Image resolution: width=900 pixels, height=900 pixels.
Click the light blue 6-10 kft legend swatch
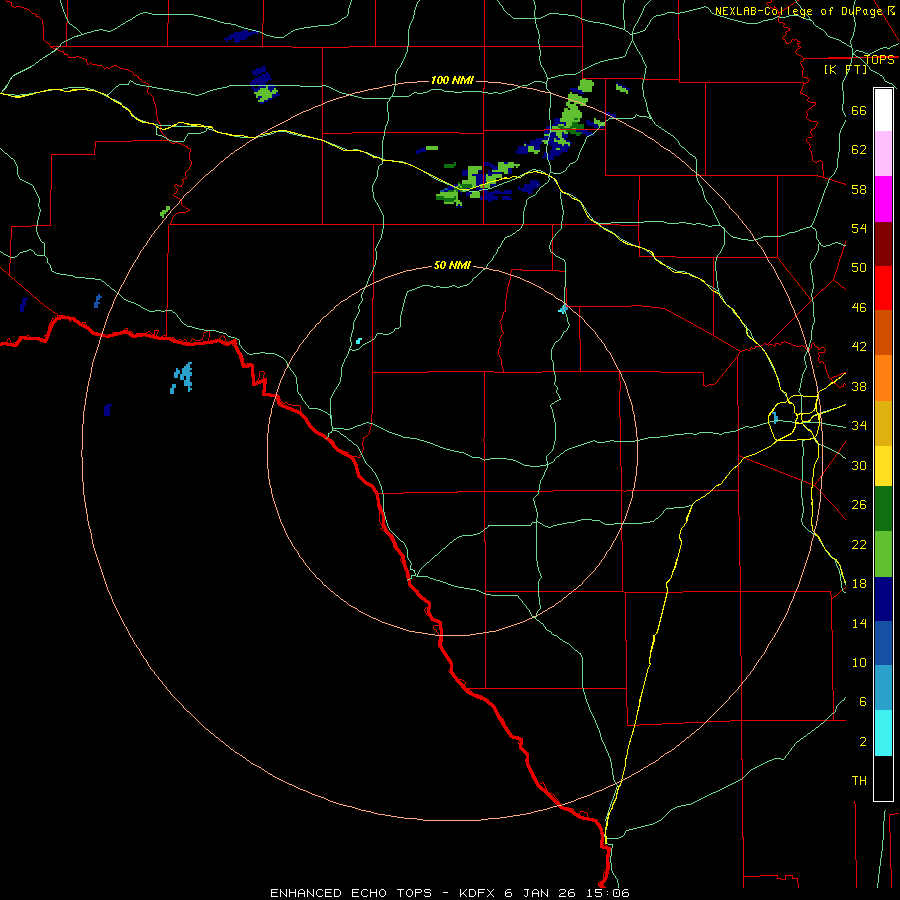(x=883, y=688)
